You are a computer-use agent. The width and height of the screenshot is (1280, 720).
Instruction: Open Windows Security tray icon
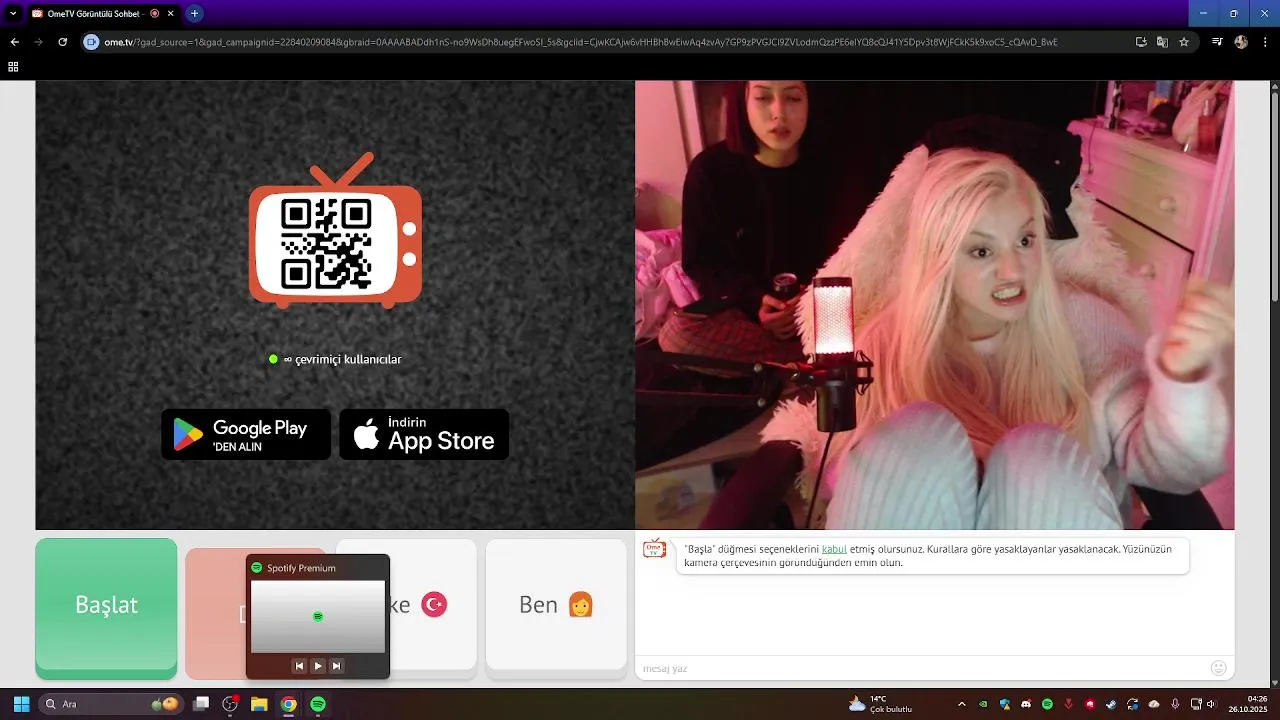1005,704
